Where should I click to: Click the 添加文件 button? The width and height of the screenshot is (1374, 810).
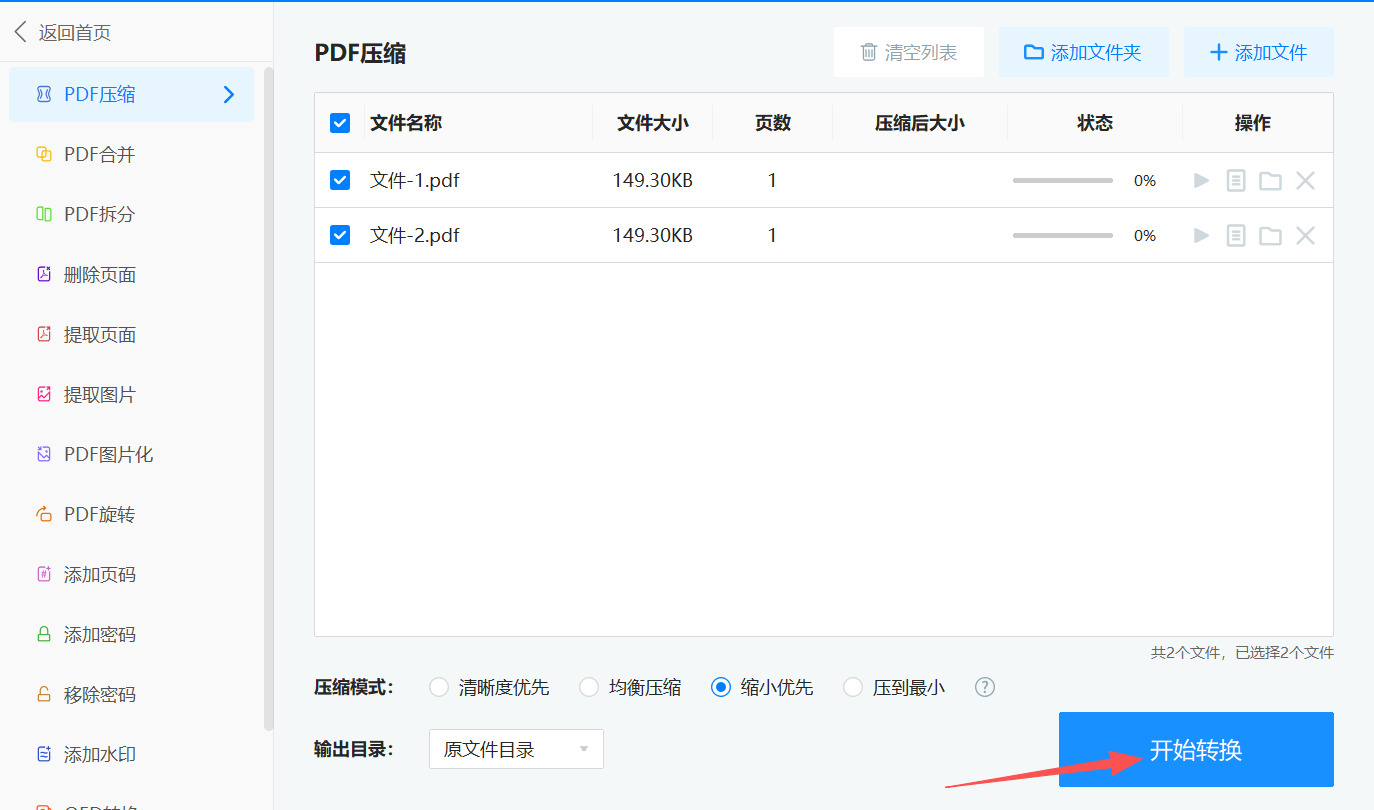coord(1259,52)
